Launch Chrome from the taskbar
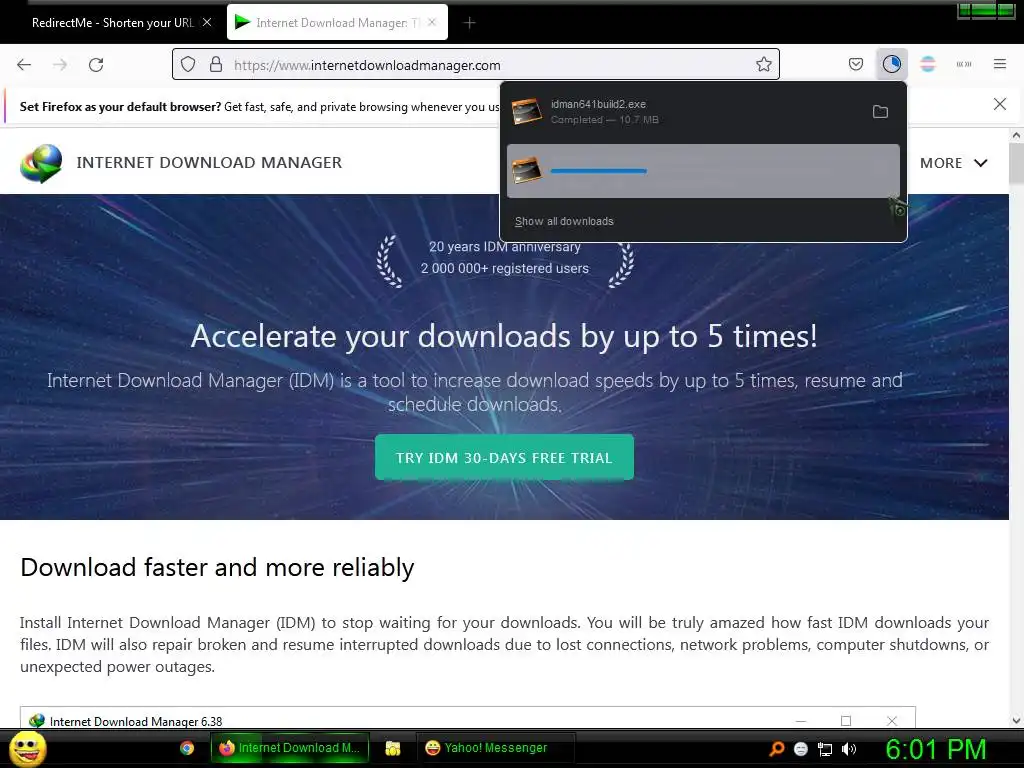This screenshot has height=768, width=1024. pos(187,748)
